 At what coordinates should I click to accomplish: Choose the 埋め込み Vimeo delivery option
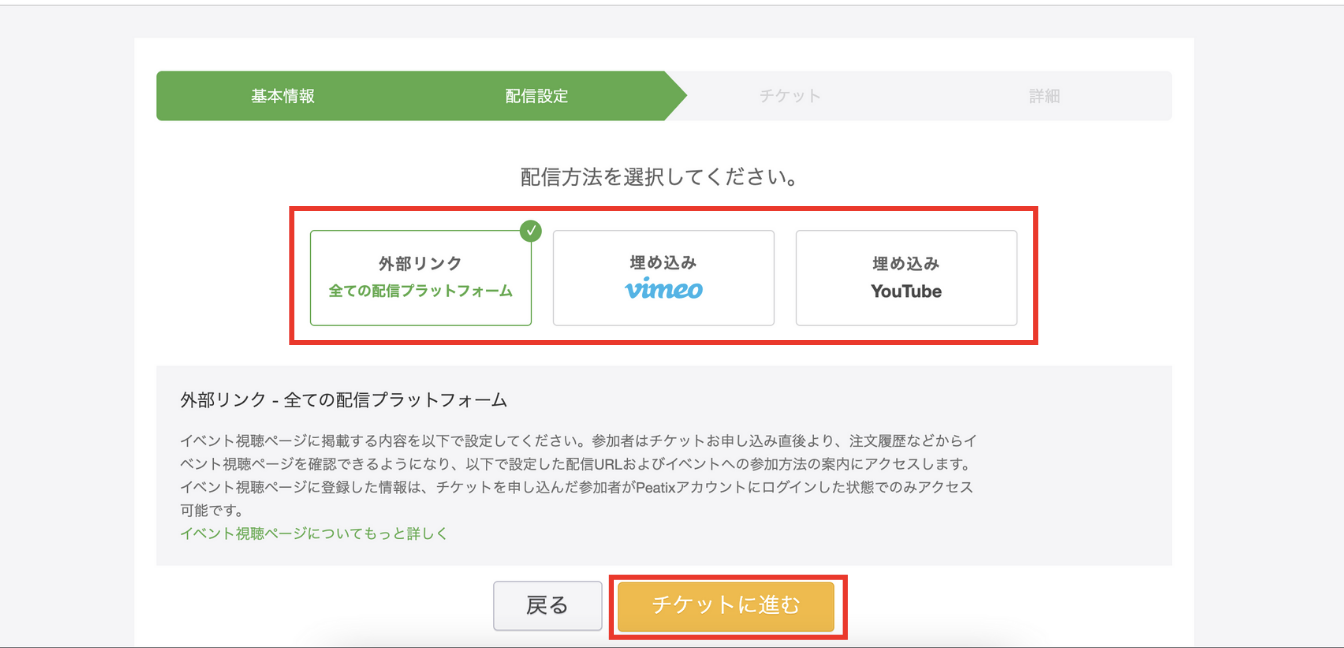tap(663, 278)
